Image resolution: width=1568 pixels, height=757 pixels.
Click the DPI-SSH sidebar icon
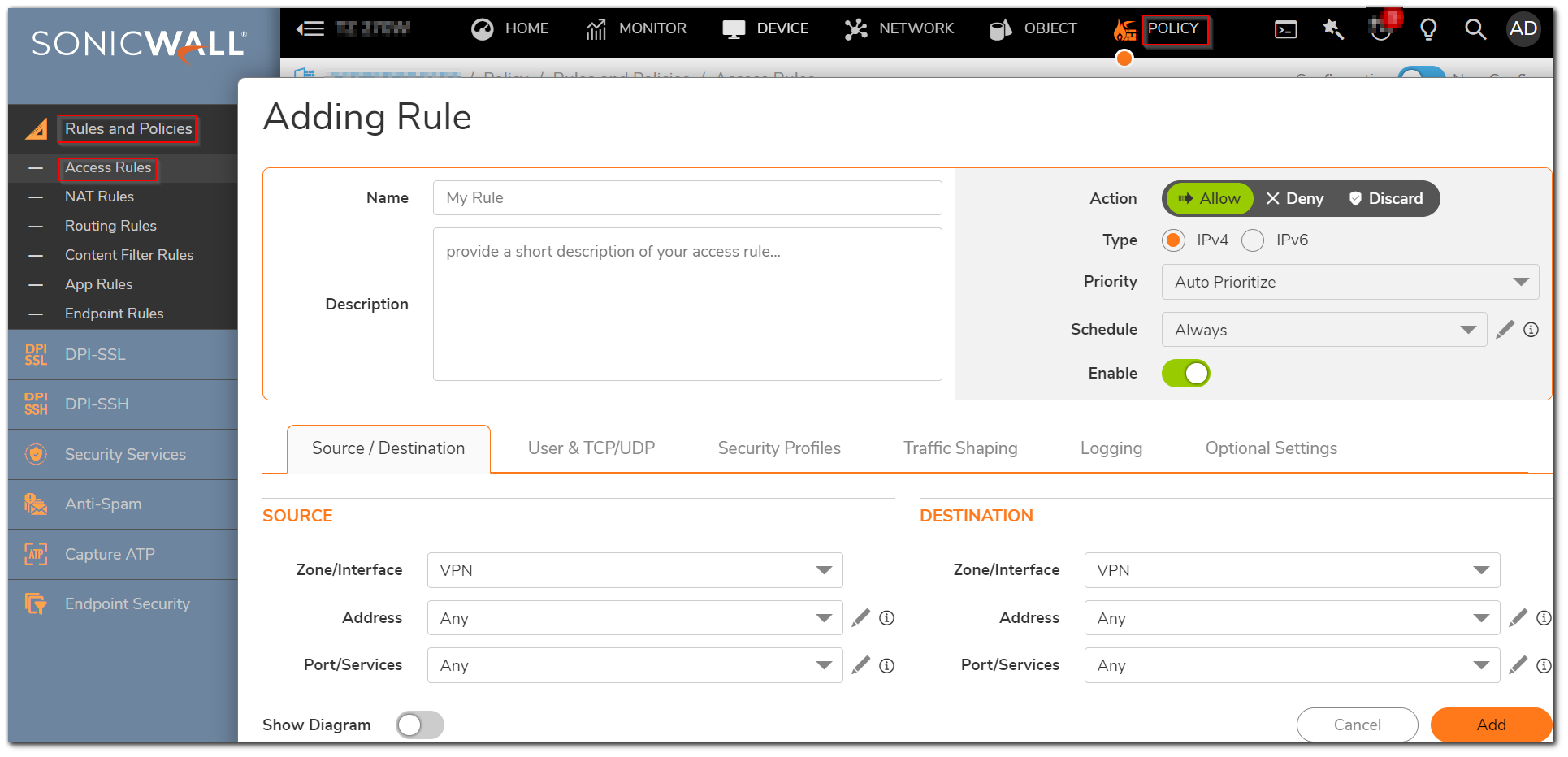36,404
